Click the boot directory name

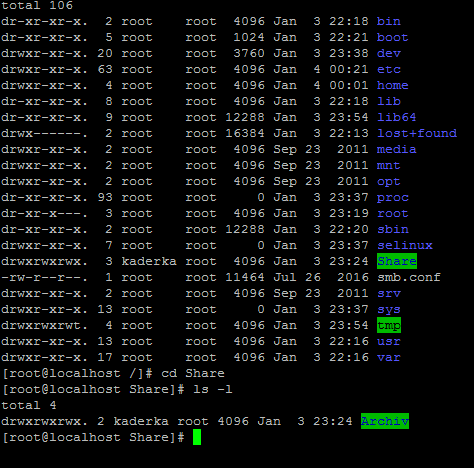(393, 37)
